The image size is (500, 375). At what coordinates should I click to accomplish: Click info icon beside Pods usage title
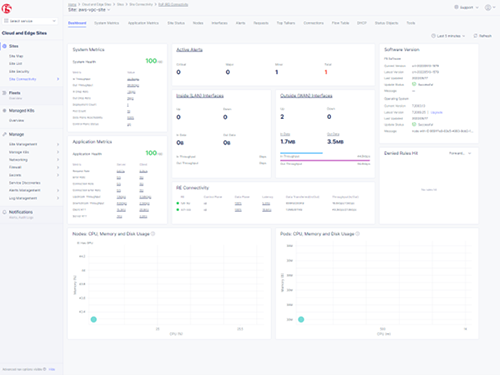pyautogui.click(x=357, y=234)
